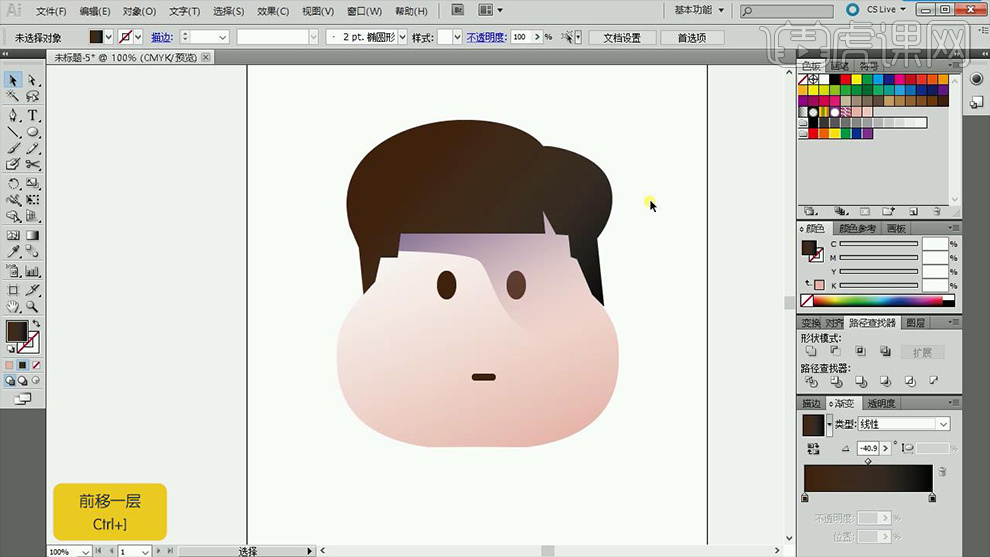Select the Pen tool

point(13,115)
